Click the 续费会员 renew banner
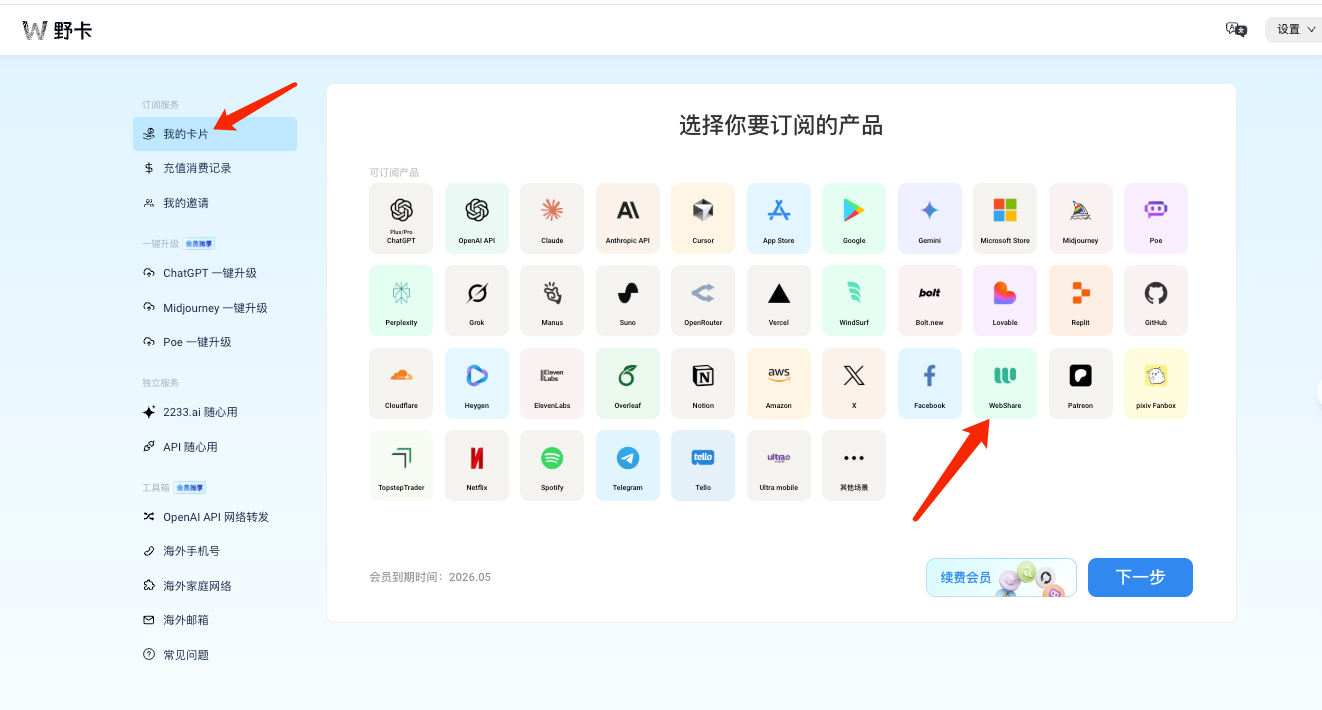 tap(1001, 577)
